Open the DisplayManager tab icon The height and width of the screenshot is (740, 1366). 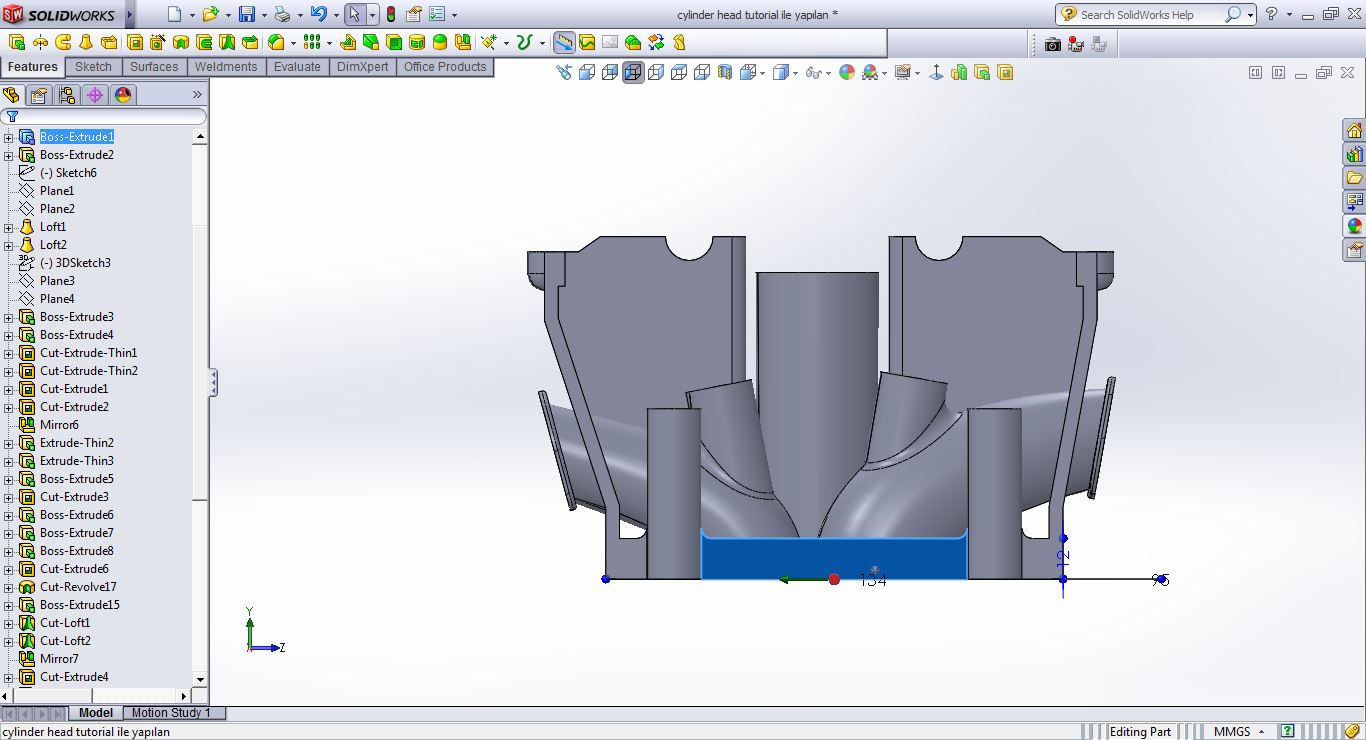tap(123, 95)
